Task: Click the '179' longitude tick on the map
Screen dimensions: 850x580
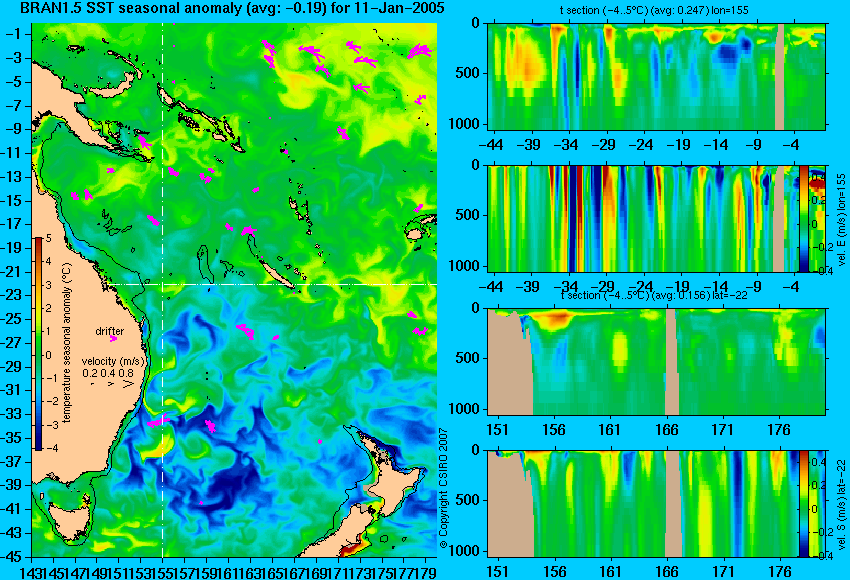Action: pyautogui.click(x=426, y=572)
